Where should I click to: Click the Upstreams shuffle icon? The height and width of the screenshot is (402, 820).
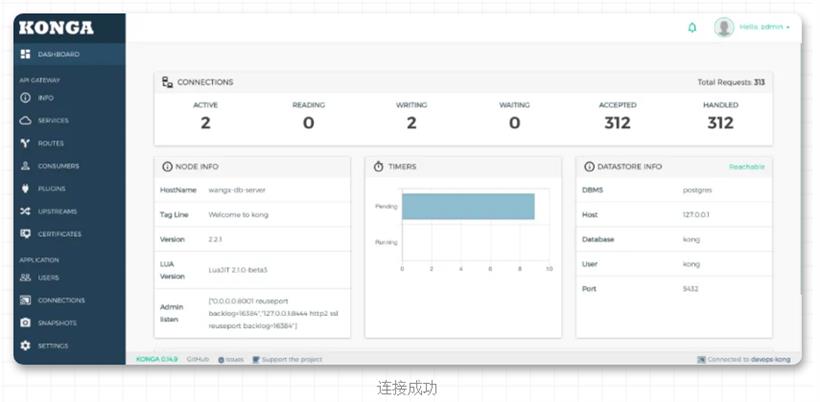coord(25,211)
